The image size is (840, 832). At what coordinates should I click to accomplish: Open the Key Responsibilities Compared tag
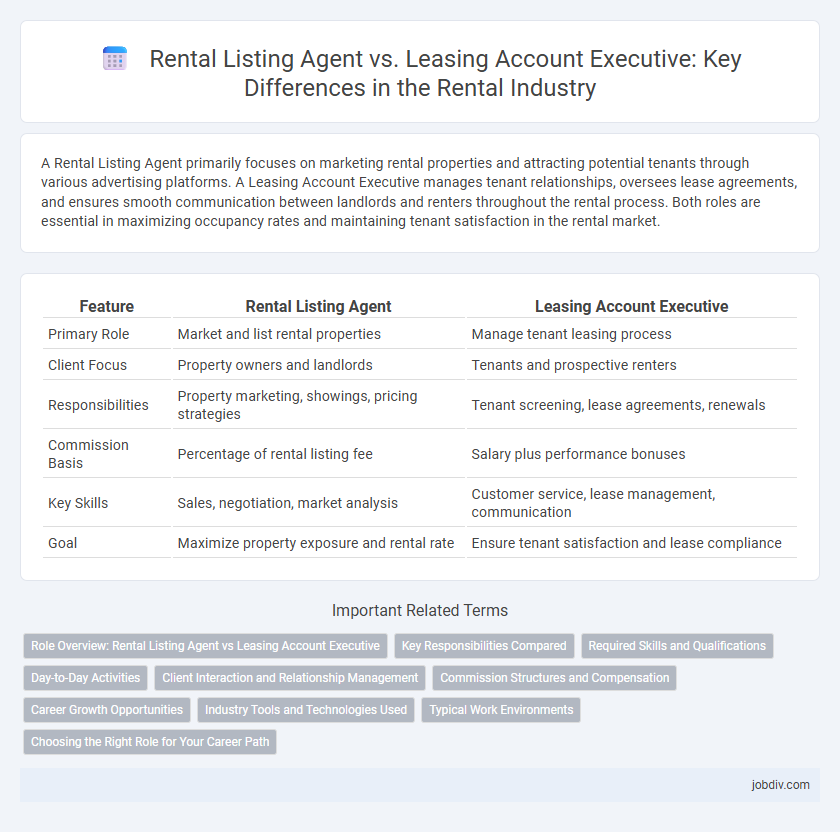tap(484, 646)
